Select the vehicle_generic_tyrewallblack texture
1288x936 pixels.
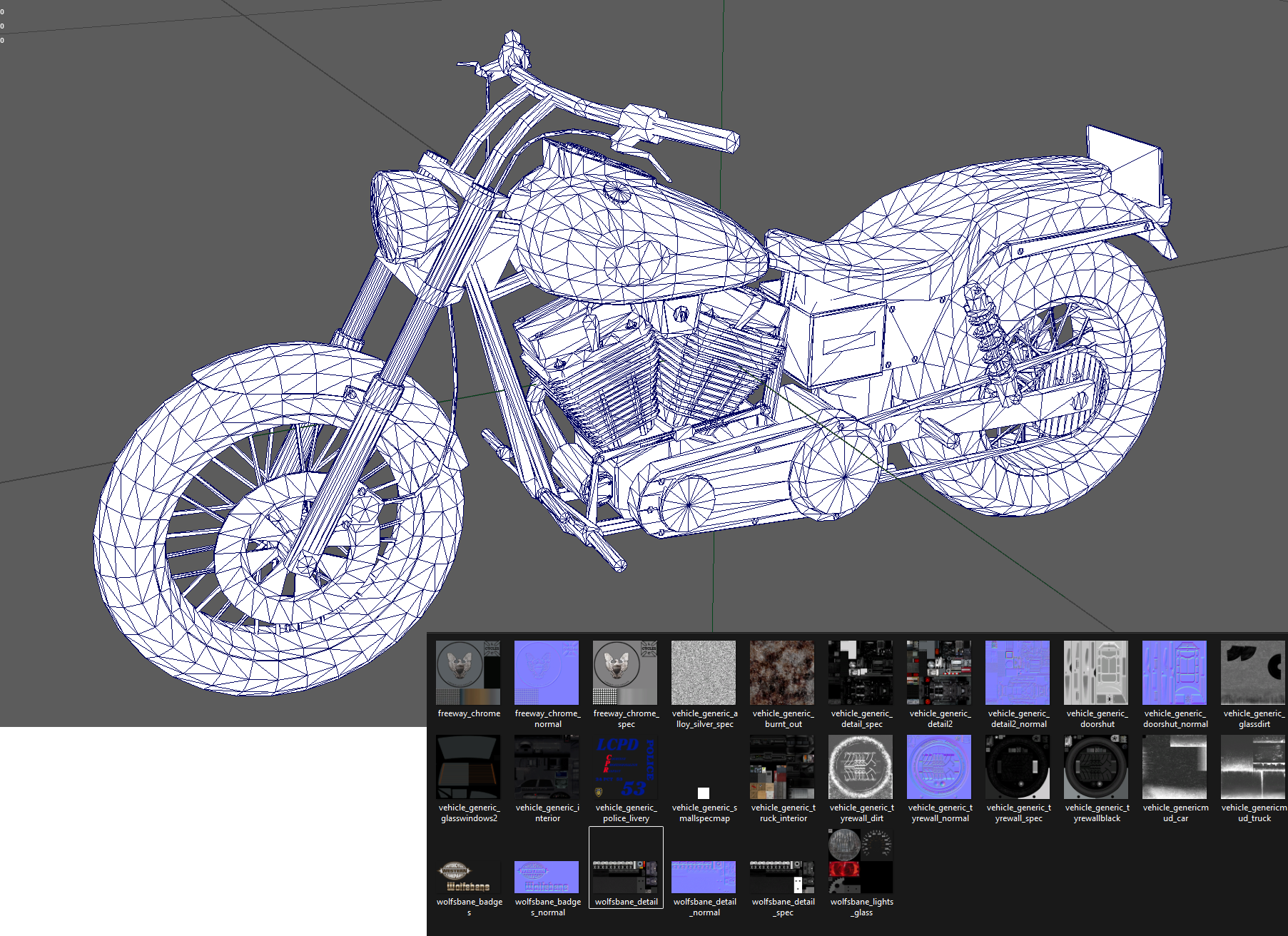click(x=1096, y=767)
